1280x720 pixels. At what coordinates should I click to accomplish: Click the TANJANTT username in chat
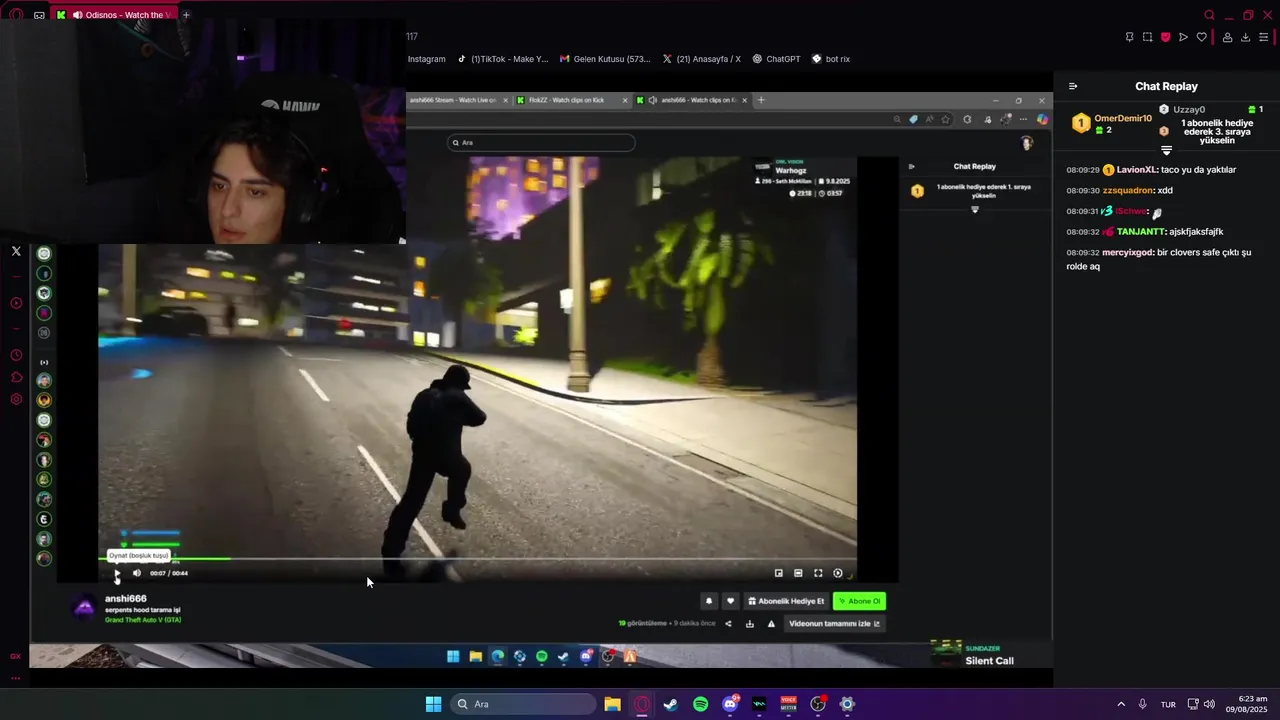pos(1140,232)
